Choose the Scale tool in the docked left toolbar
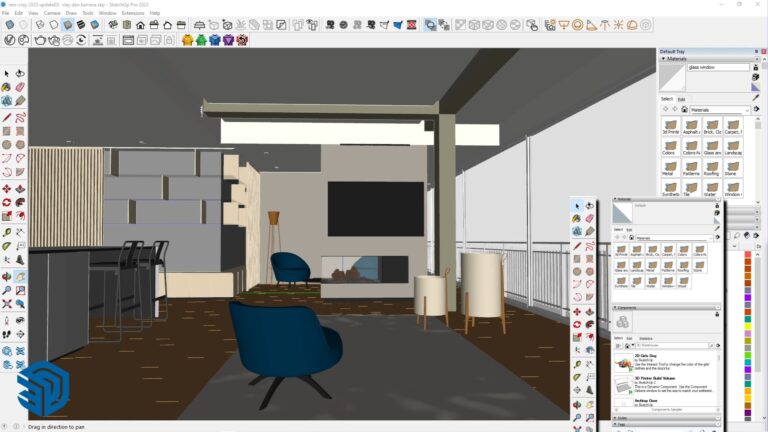Screen dimensions: 768x432 click(x=6, y=216)
